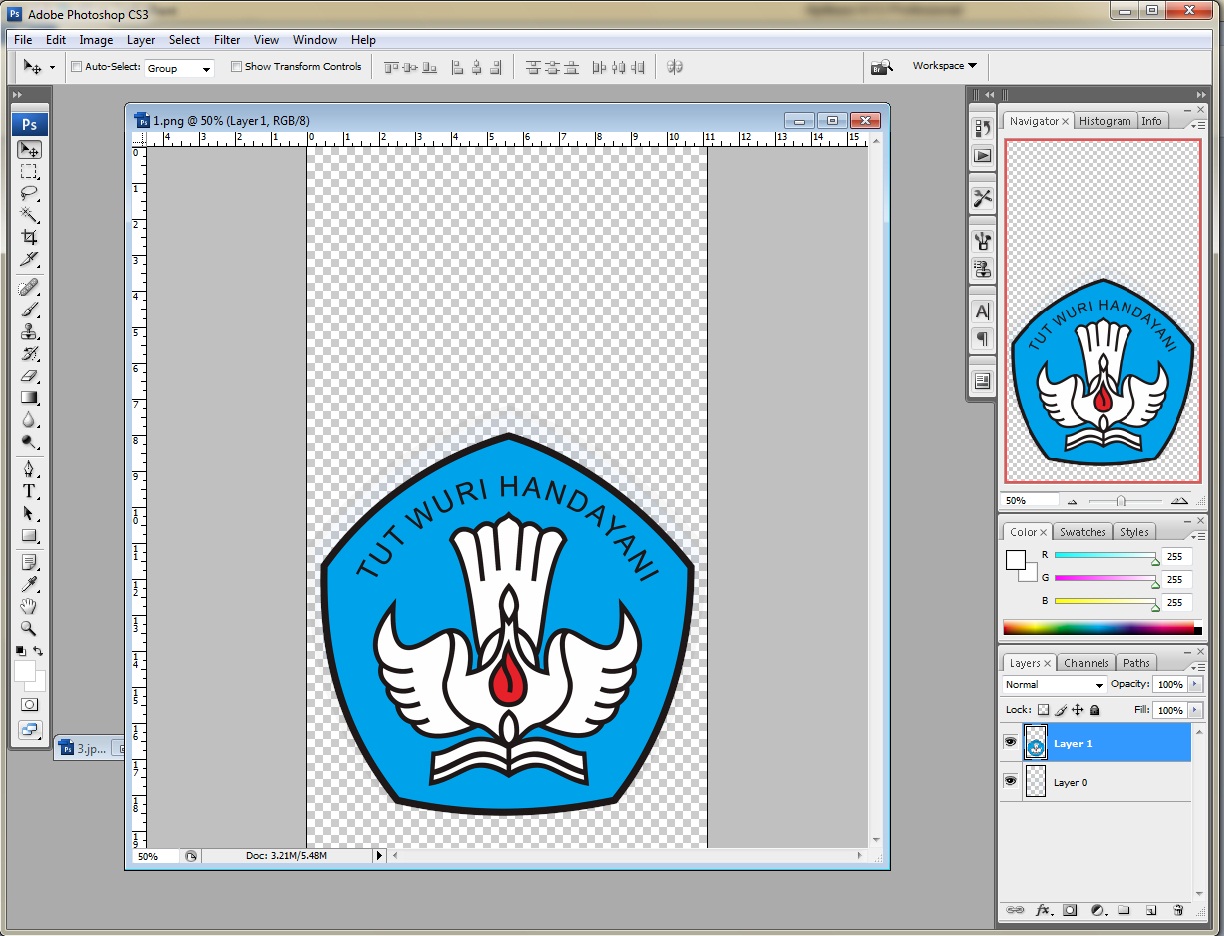The width and height of the screenshot is (1224, 936).
Task: Select the Pen tool
Action: (x=30, y=468)
